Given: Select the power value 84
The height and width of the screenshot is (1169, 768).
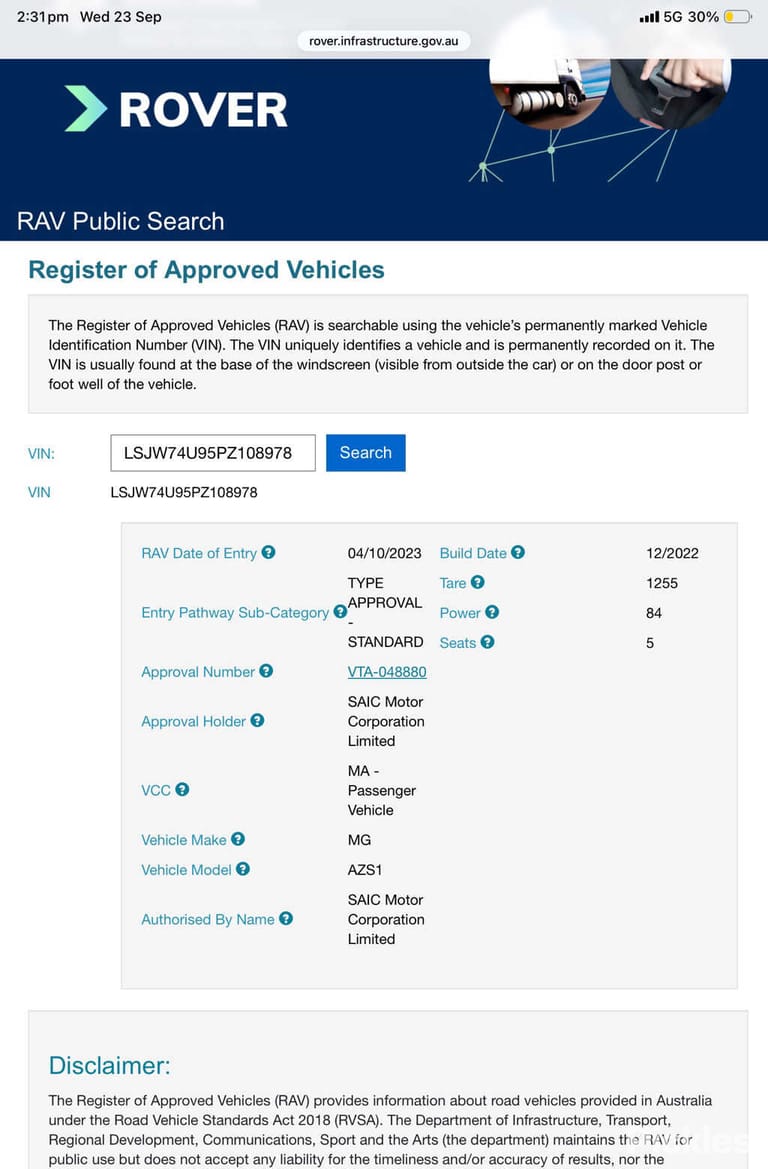Looking at the screenshot, I should coord(654,613).
